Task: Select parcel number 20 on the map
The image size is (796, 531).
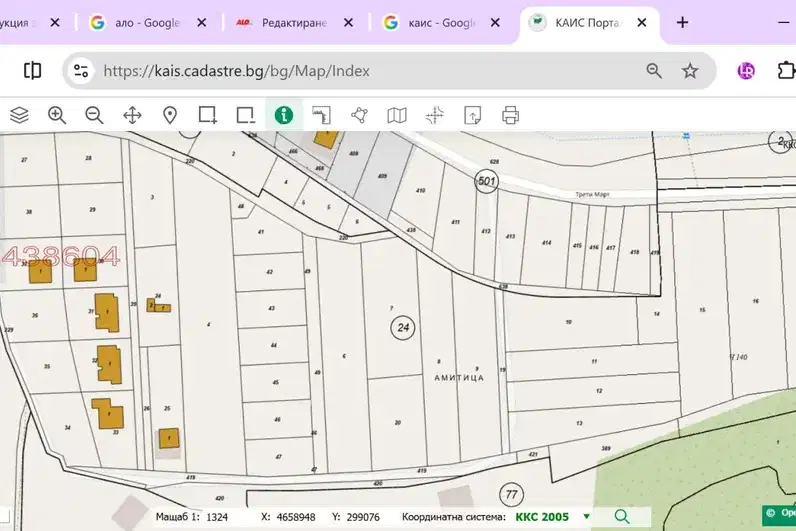Action: point(397,422)
